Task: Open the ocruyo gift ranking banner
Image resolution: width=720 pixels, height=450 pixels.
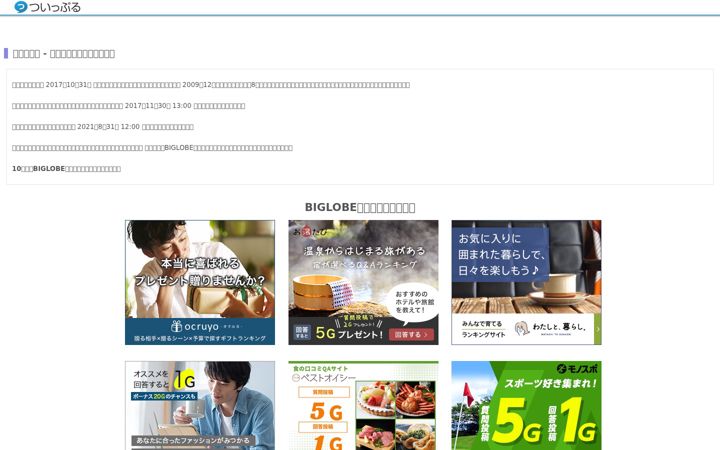Action: pos(200,282)
